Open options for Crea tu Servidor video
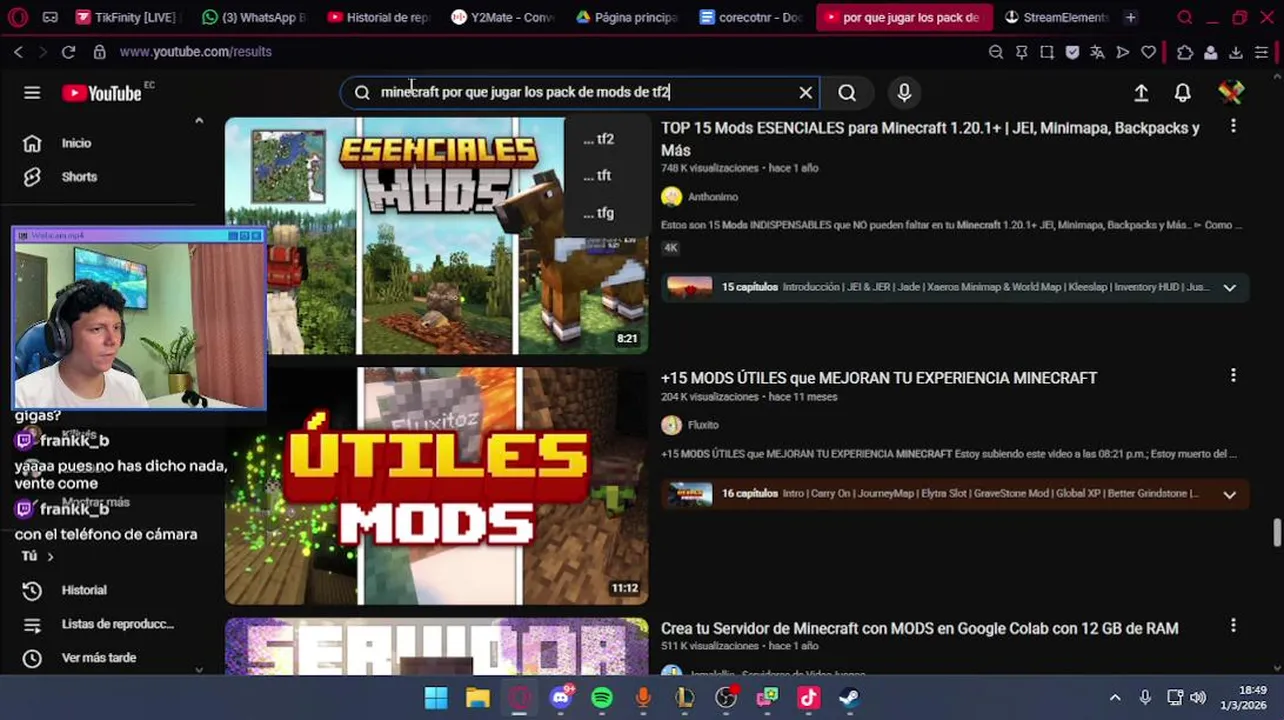 coord(1233,625)
